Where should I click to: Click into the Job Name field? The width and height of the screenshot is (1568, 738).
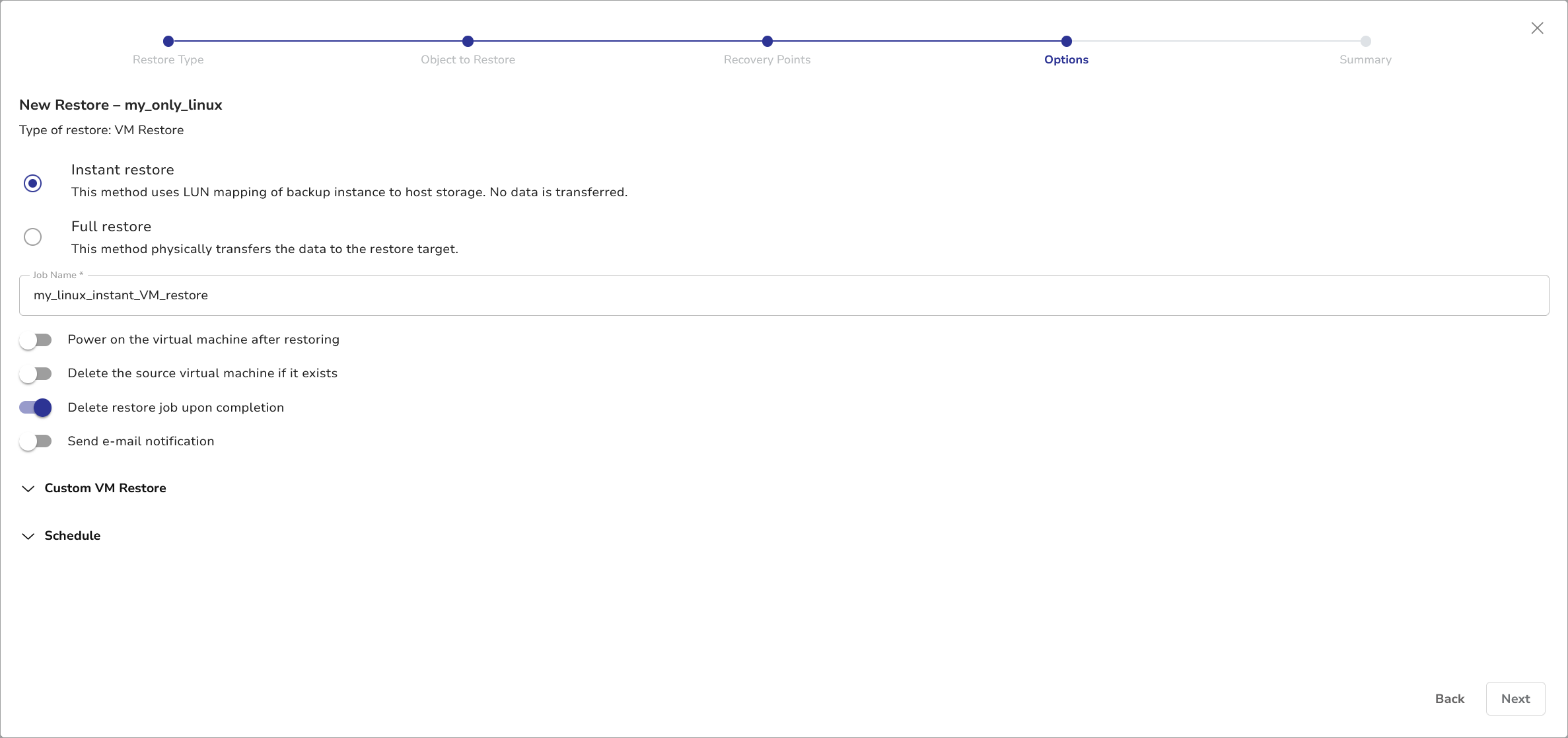tap(783, 295)
